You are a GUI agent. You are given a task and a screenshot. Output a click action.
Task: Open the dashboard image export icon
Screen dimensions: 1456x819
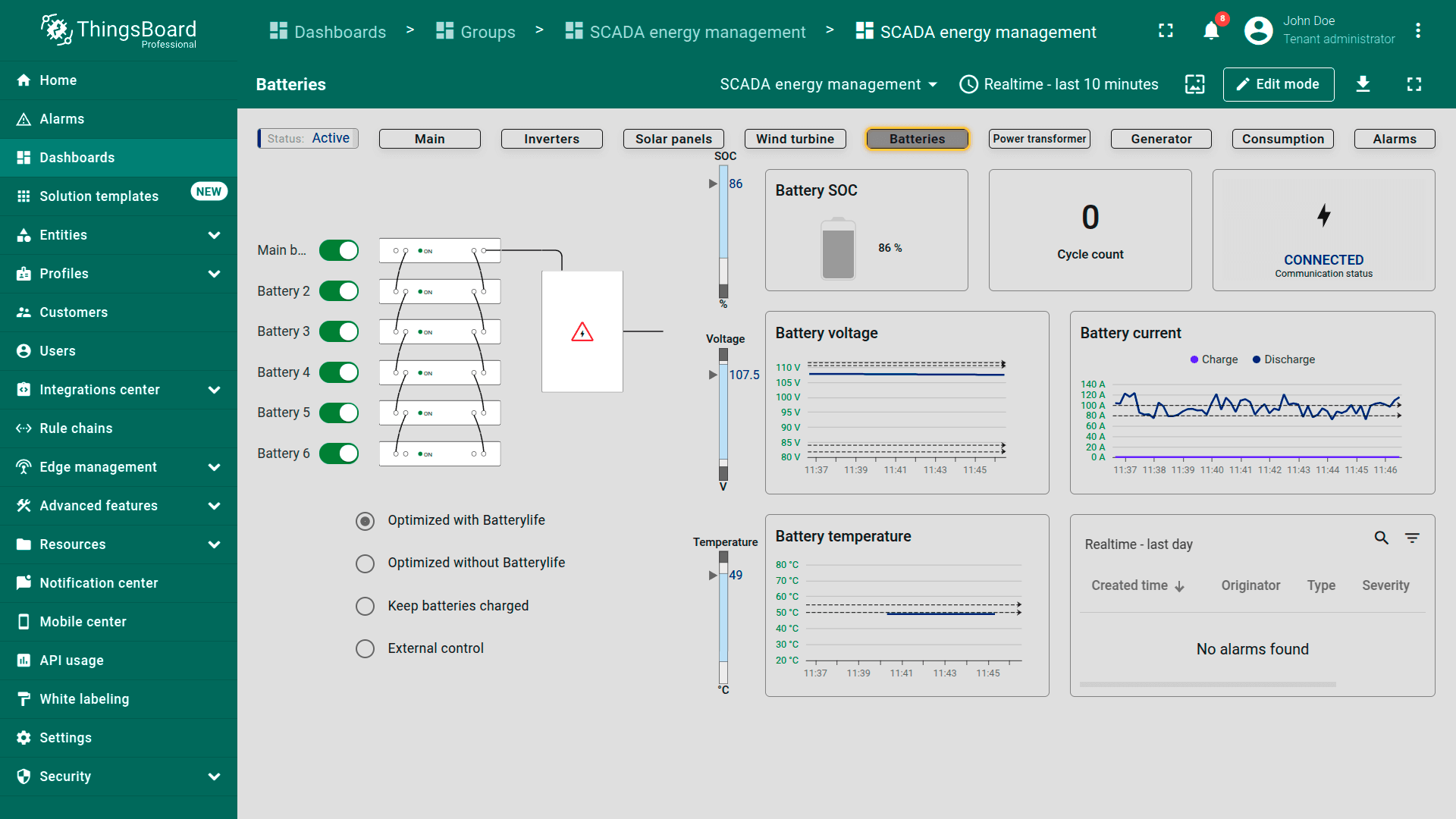click(x=1194, y=84)
